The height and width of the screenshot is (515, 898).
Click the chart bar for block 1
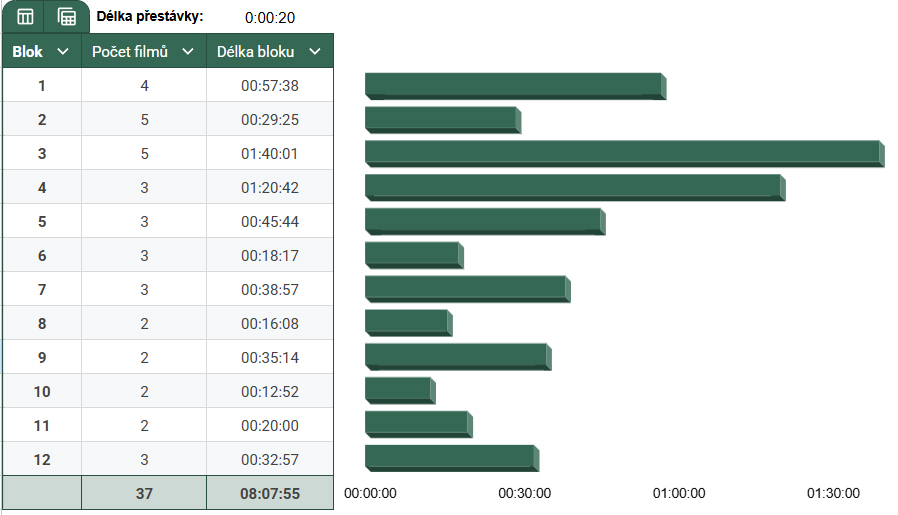(x=514, y=85)
